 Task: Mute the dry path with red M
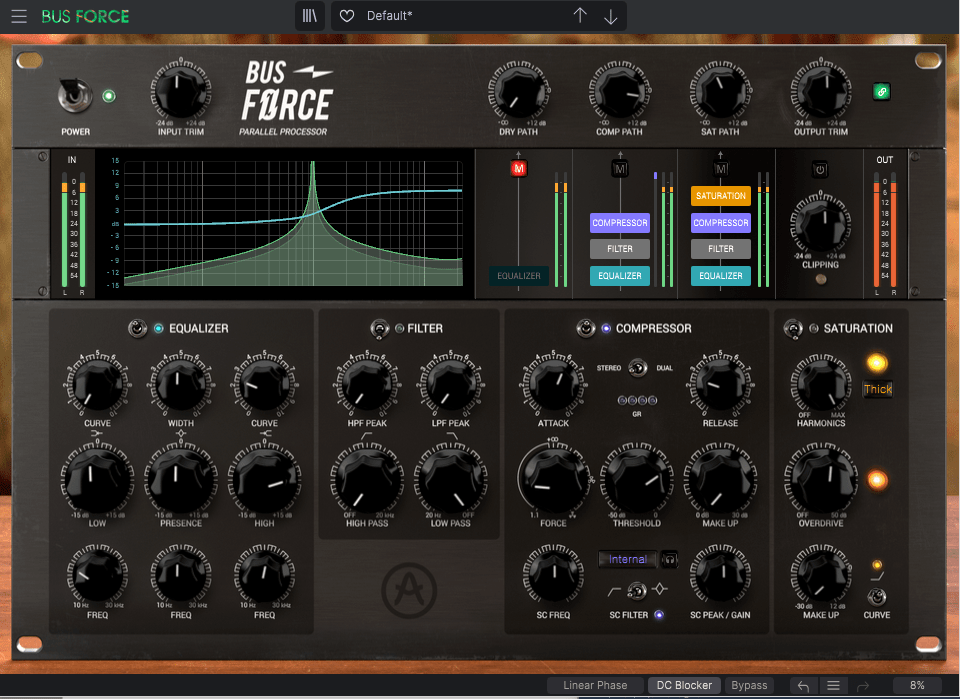pyautogui.click(x=518, y=168)
